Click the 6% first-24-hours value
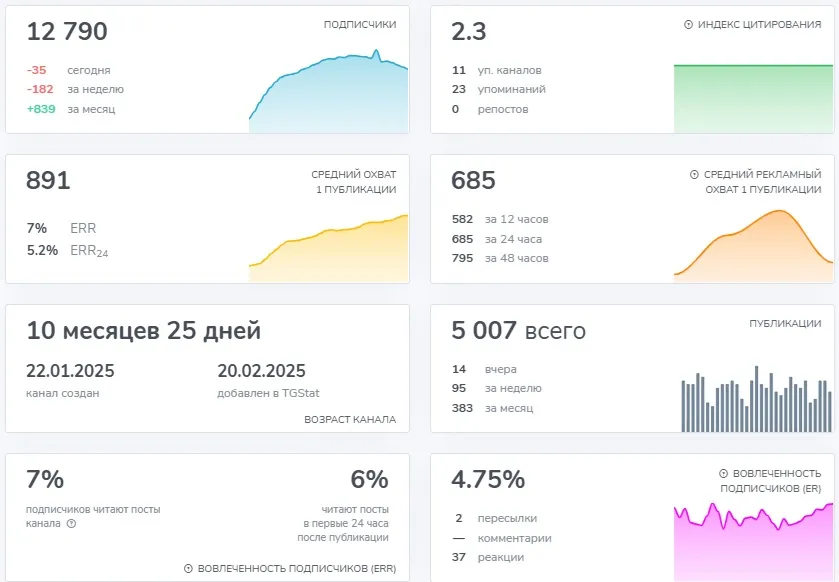 369,479
